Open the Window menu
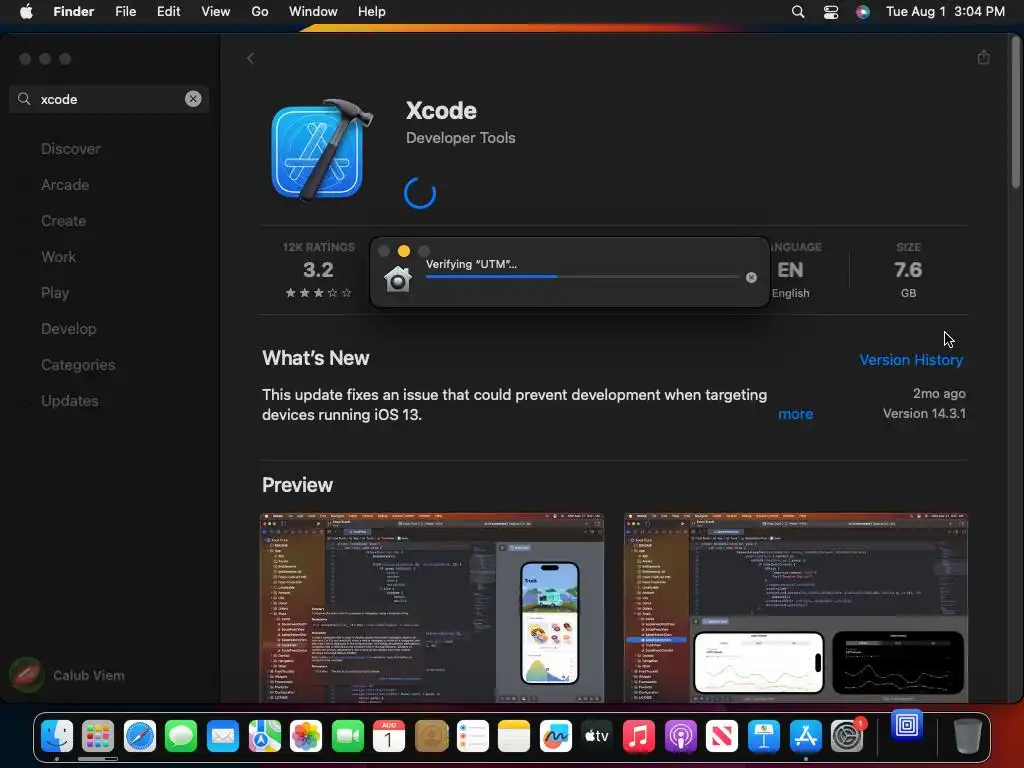1024x768 pixels. click(x=313, y=12)
